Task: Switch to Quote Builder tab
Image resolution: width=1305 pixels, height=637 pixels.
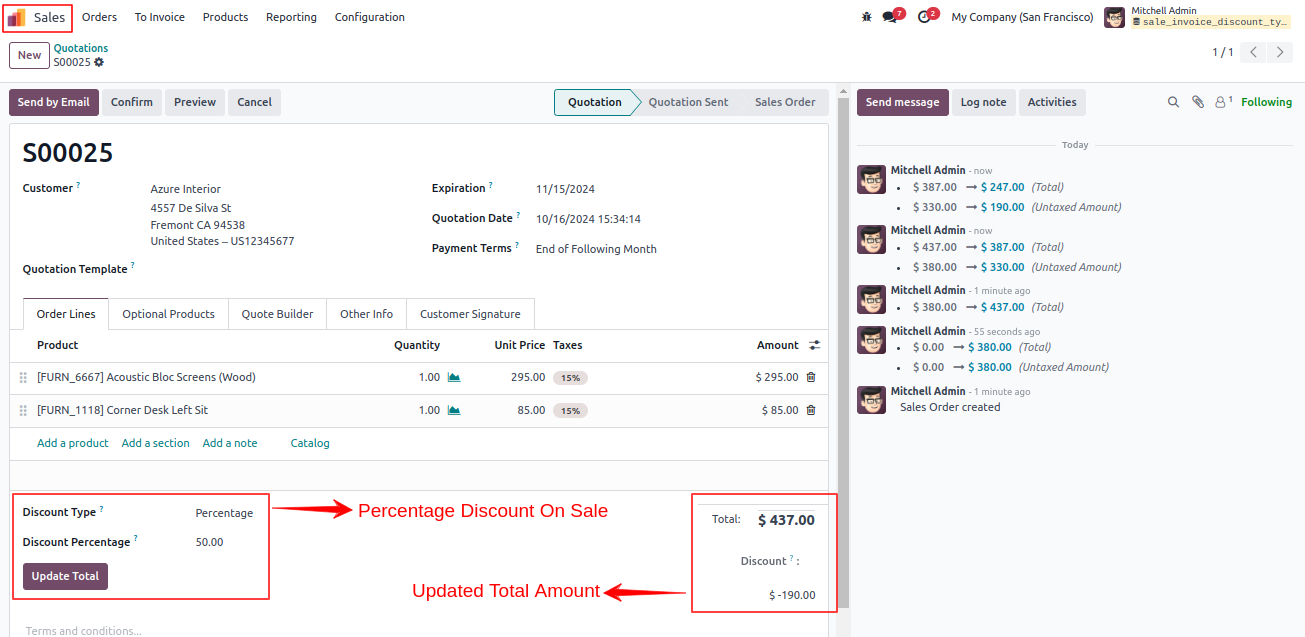Action: [x=277, y=314]
